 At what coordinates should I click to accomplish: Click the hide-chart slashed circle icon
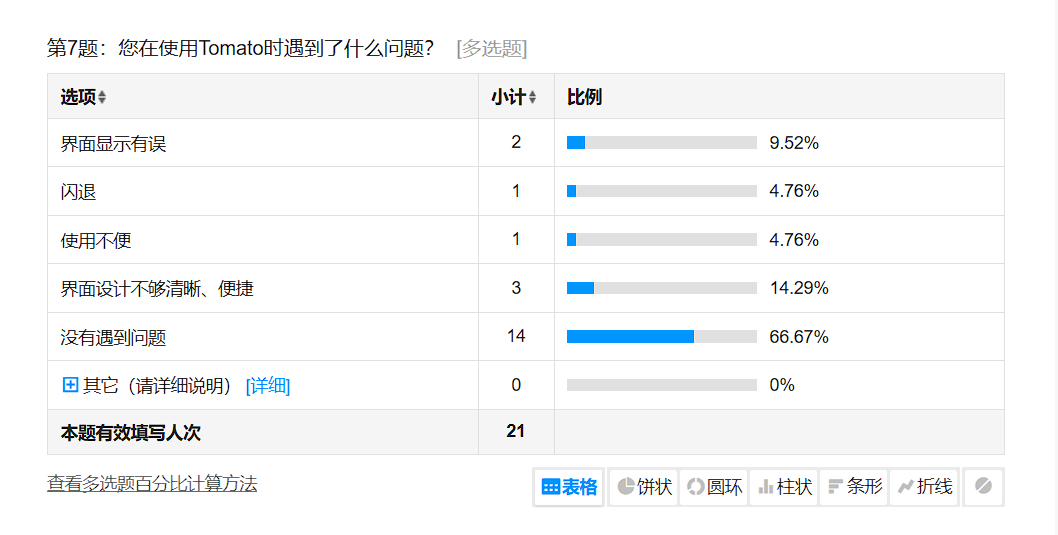(983, 487)
